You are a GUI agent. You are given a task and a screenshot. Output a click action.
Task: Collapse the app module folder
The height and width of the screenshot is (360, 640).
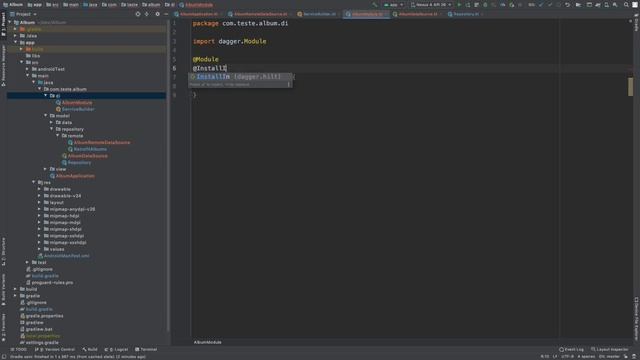point(16,42)
